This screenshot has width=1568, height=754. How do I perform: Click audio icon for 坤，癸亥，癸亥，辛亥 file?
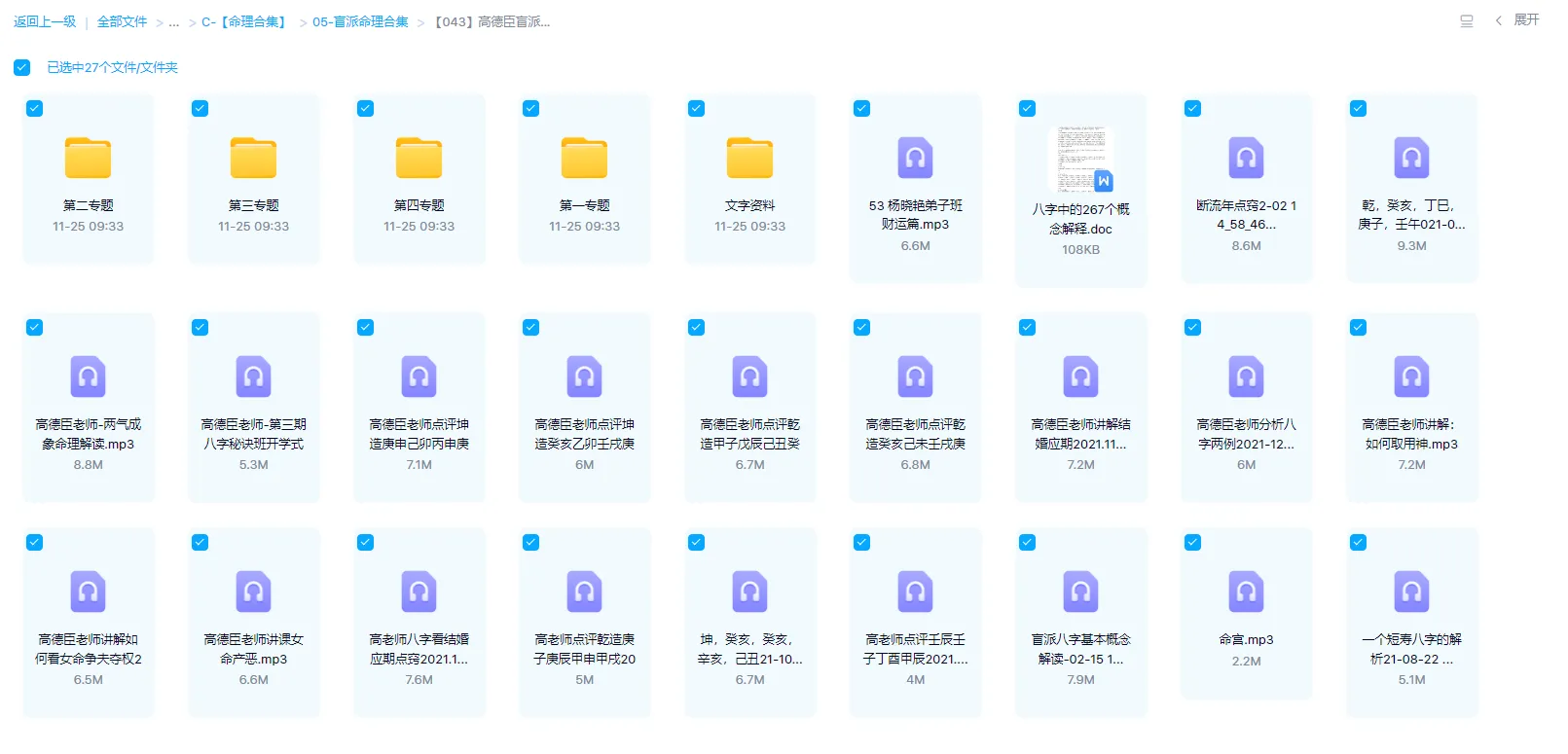pos(750,592)
